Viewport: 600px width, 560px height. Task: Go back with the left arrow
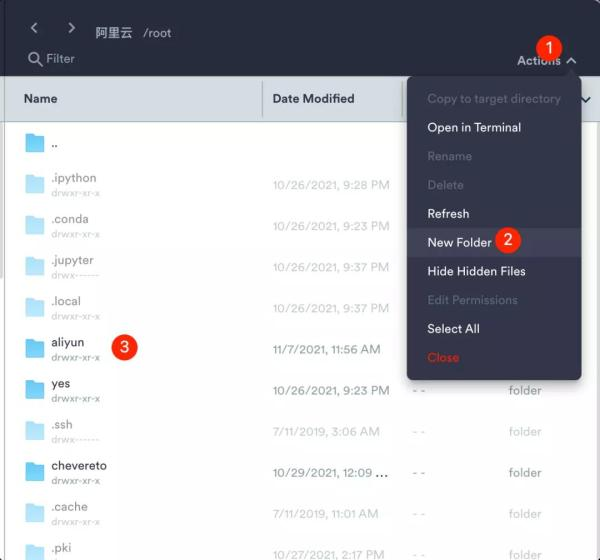pyautogui.click(x=34, y=28)
